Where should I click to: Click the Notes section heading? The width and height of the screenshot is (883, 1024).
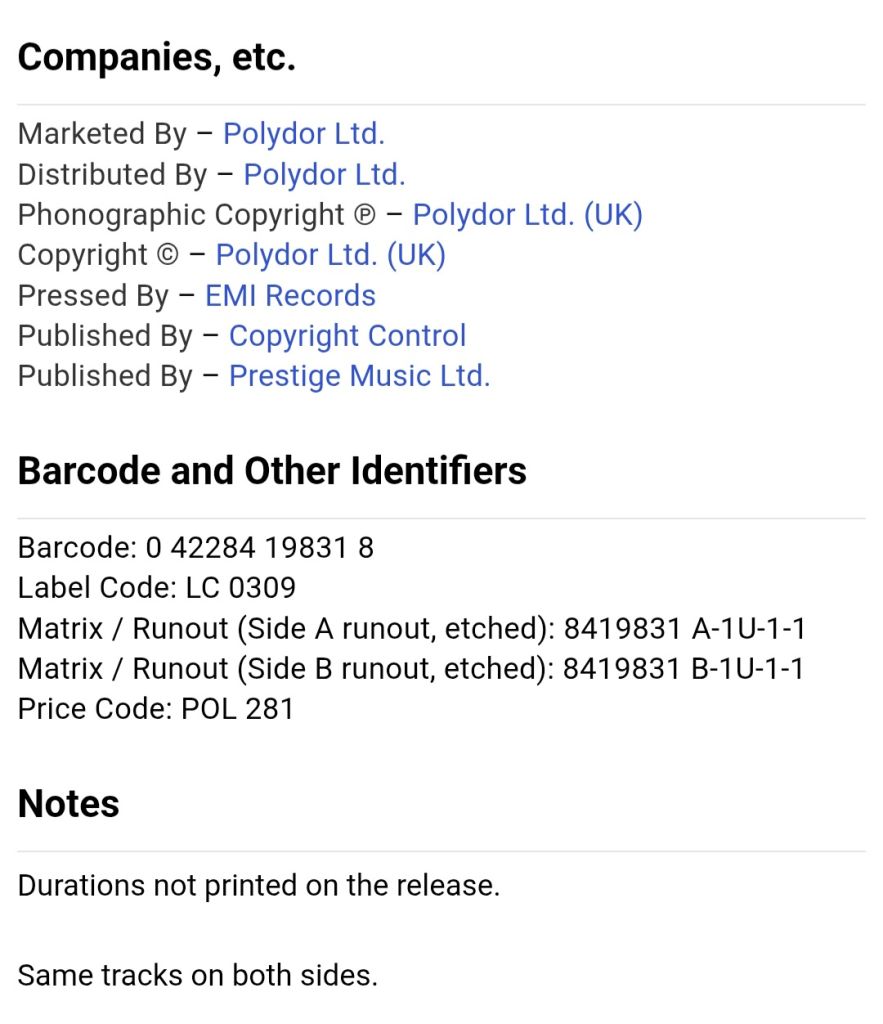69,803
